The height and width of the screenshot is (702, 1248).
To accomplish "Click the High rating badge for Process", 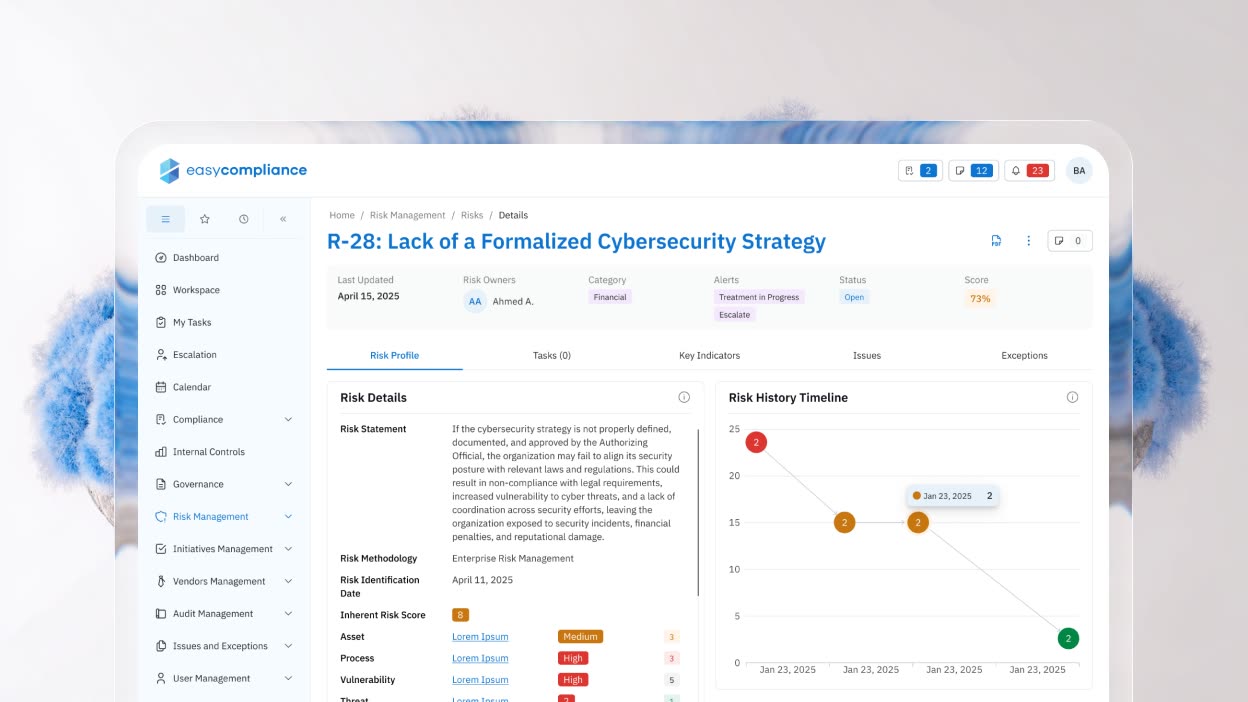I will click(573, 658).
